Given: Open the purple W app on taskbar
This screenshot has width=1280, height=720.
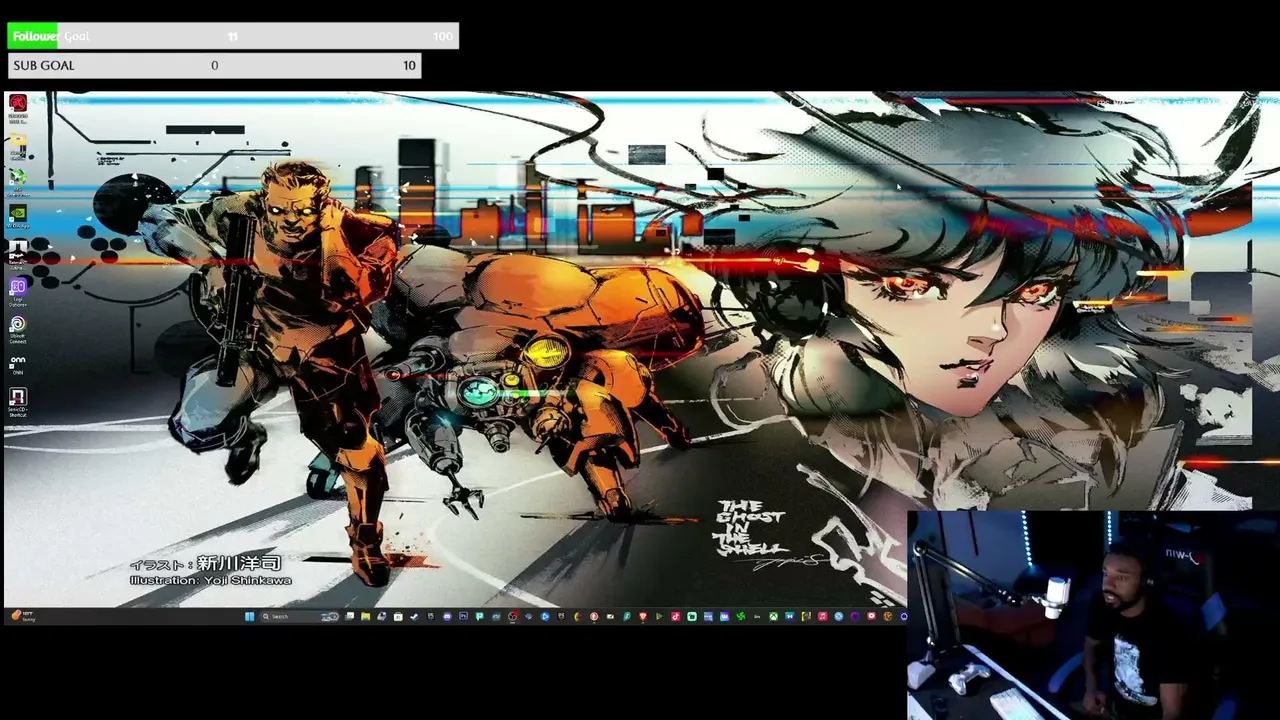Looking at the screenshot, I should click(724, 616).
